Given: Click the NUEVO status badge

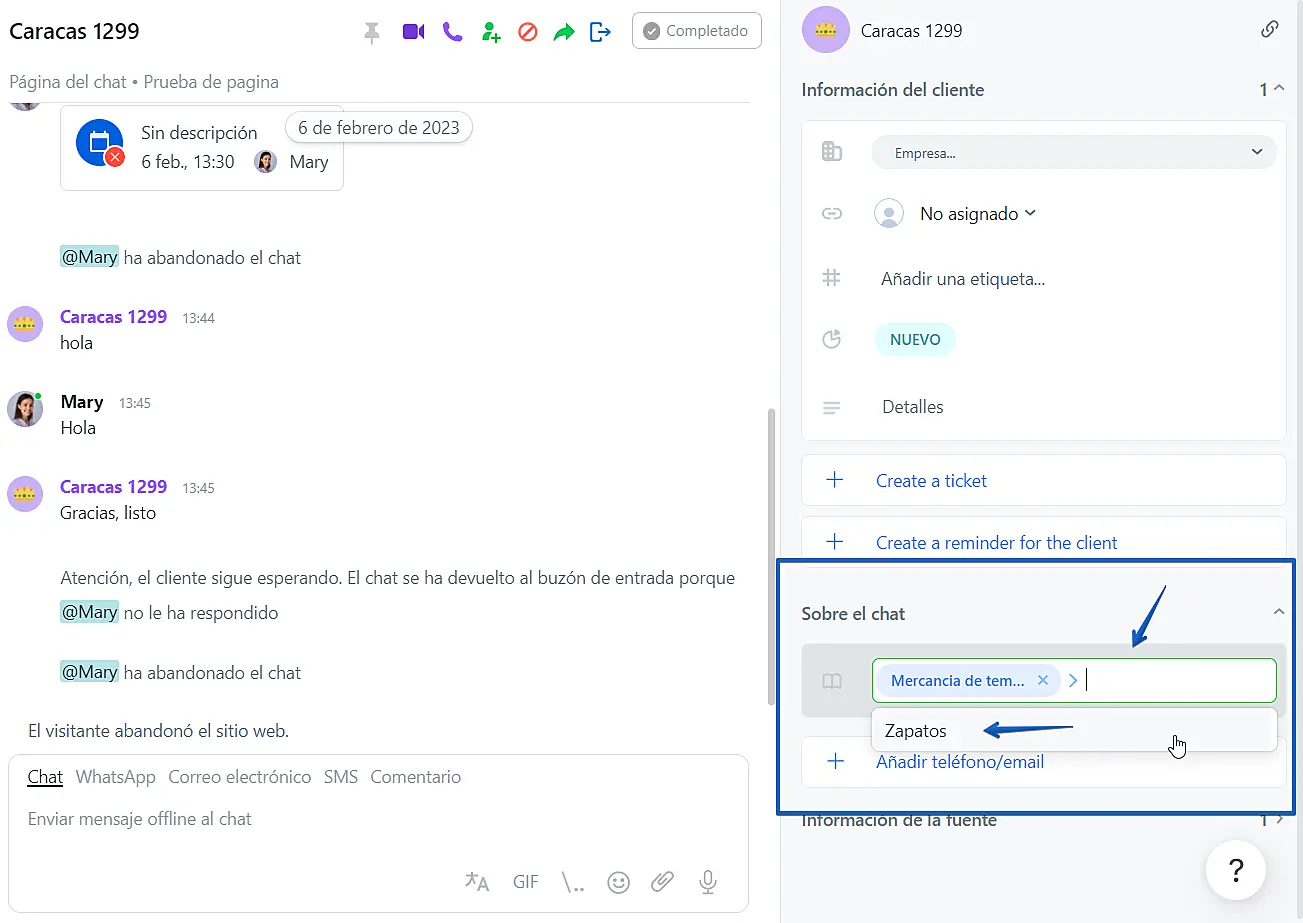Looking at the screenshot, I should [915, 340].
